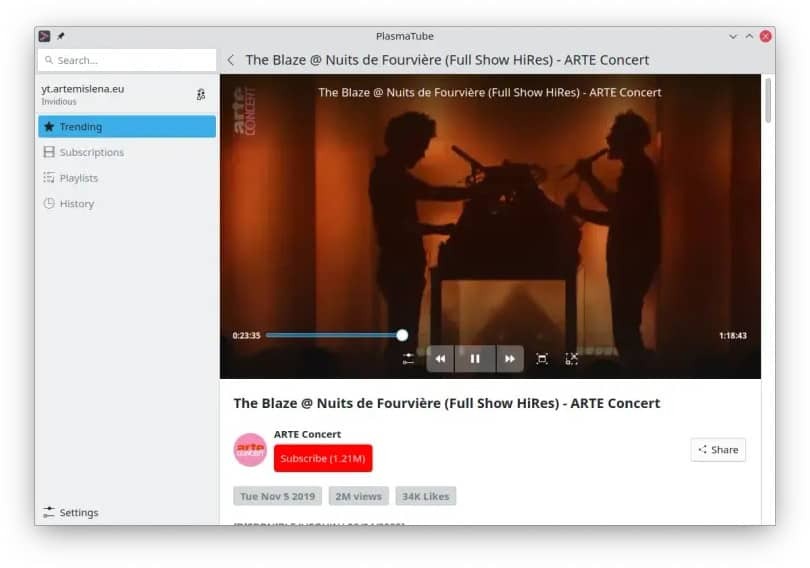Click into the Search field
The width and height of the screenshot is (810, 568).
pos(127,60)
